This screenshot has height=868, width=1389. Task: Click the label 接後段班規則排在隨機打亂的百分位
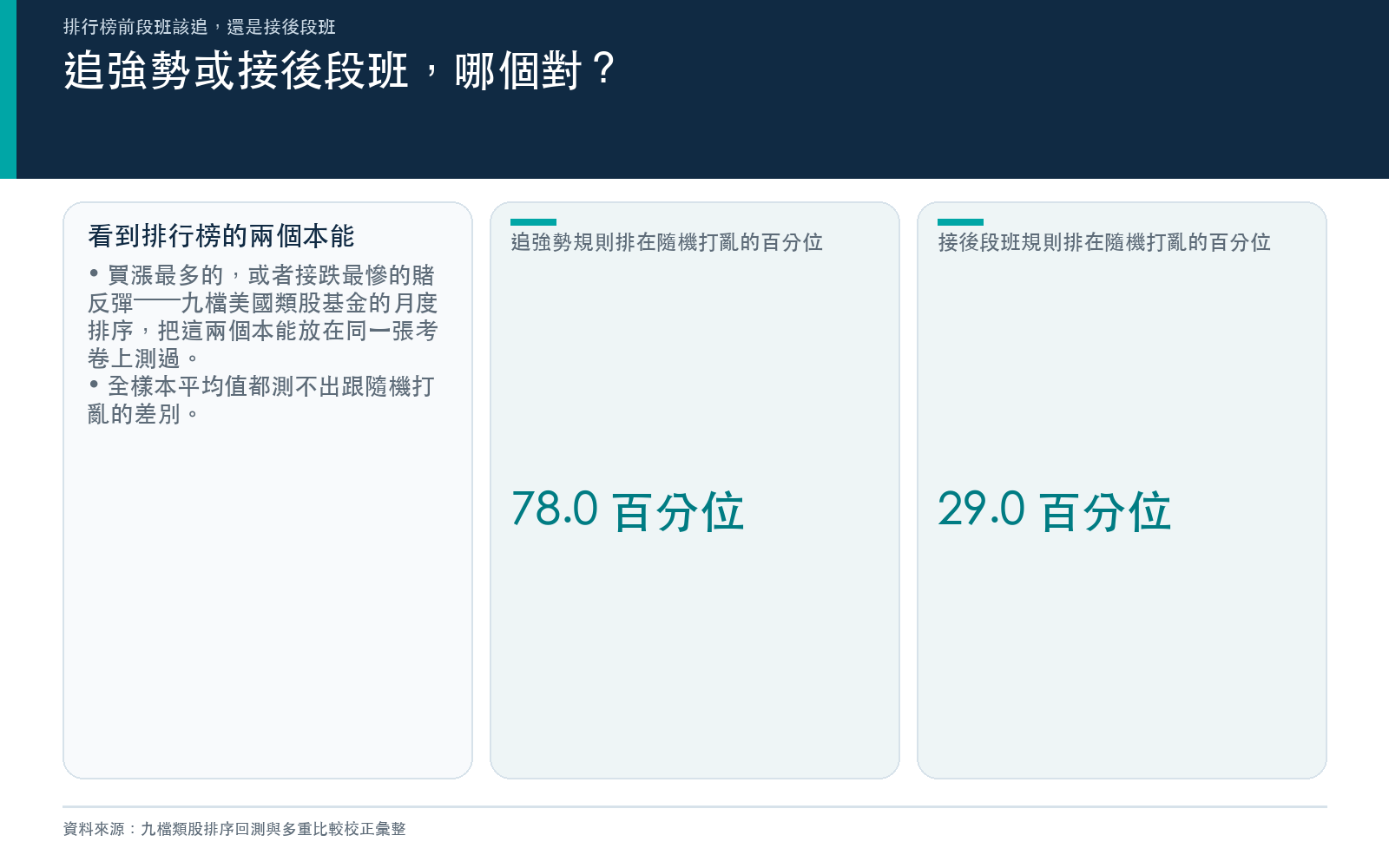coord(1104,242)
